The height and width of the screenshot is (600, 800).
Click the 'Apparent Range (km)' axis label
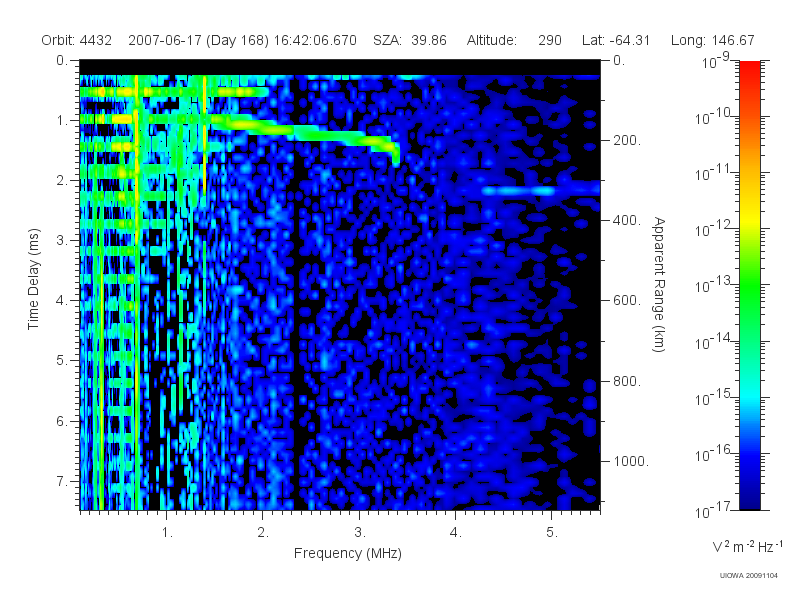coord(659,285)
